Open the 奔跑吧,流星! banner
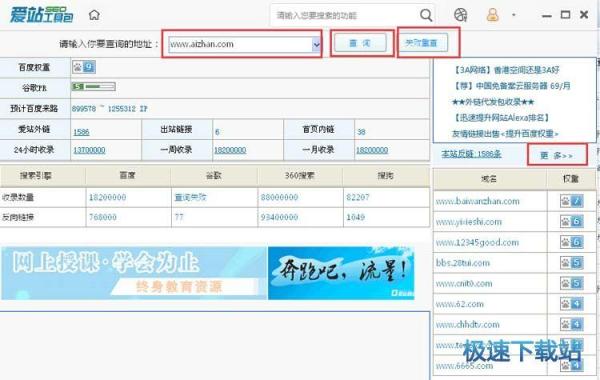The width and height of the screenshot is (600, 380). point(341,273)
